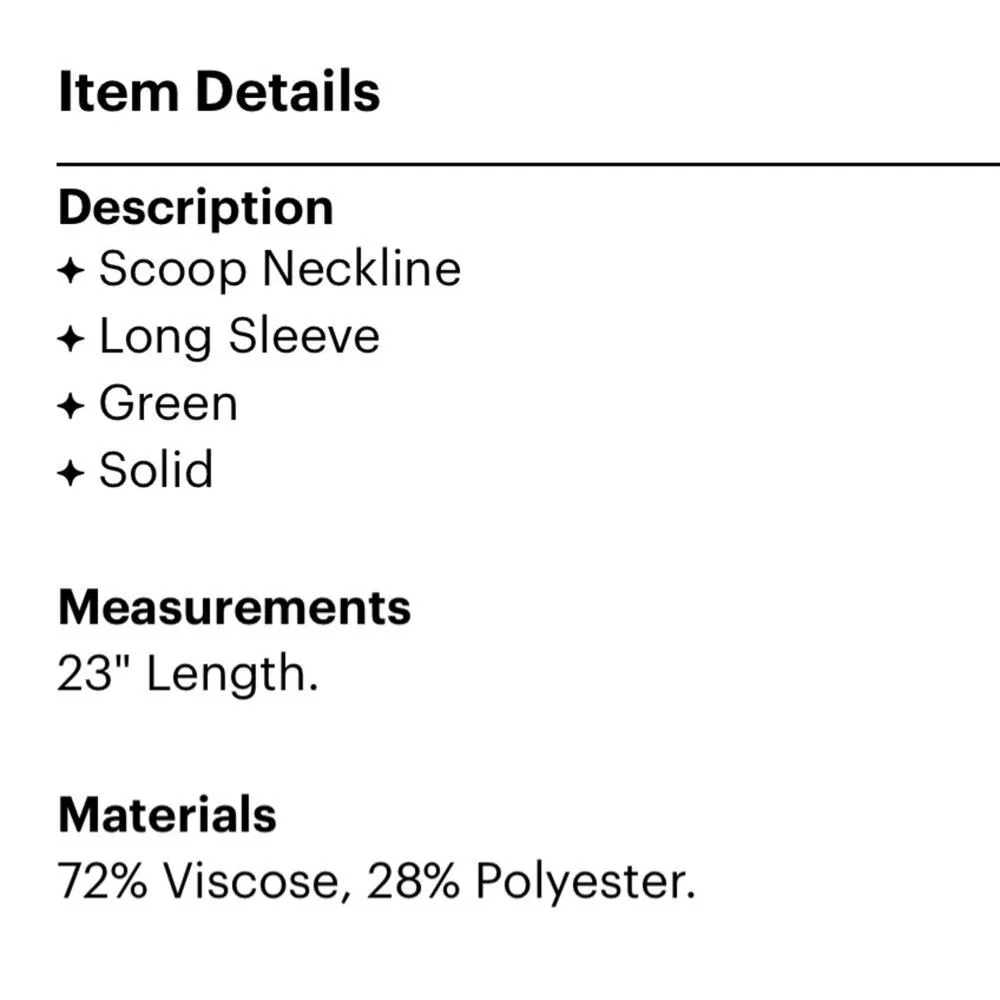Click the Item Details heading
Screen dimensions: 1000x1000
click(219, 92)
